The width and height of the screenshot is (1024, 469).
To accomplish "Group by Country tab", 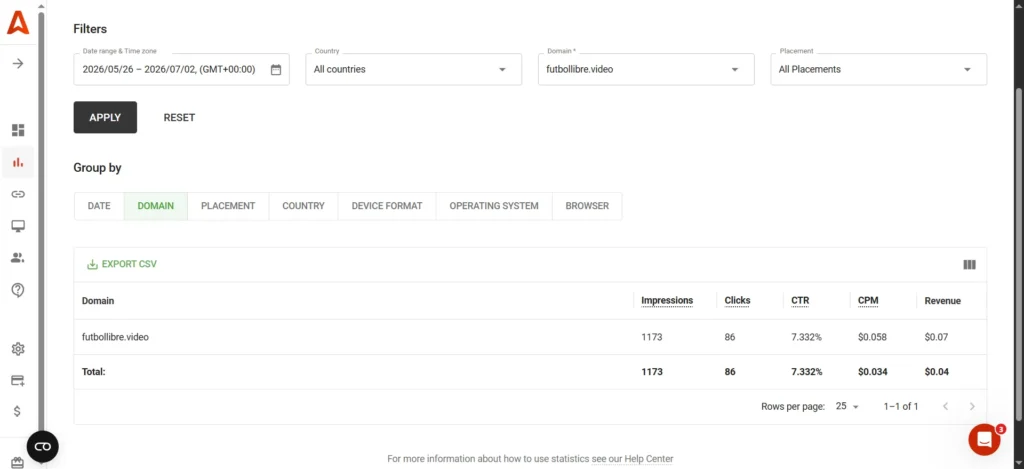I will click(x=303, y=206).
